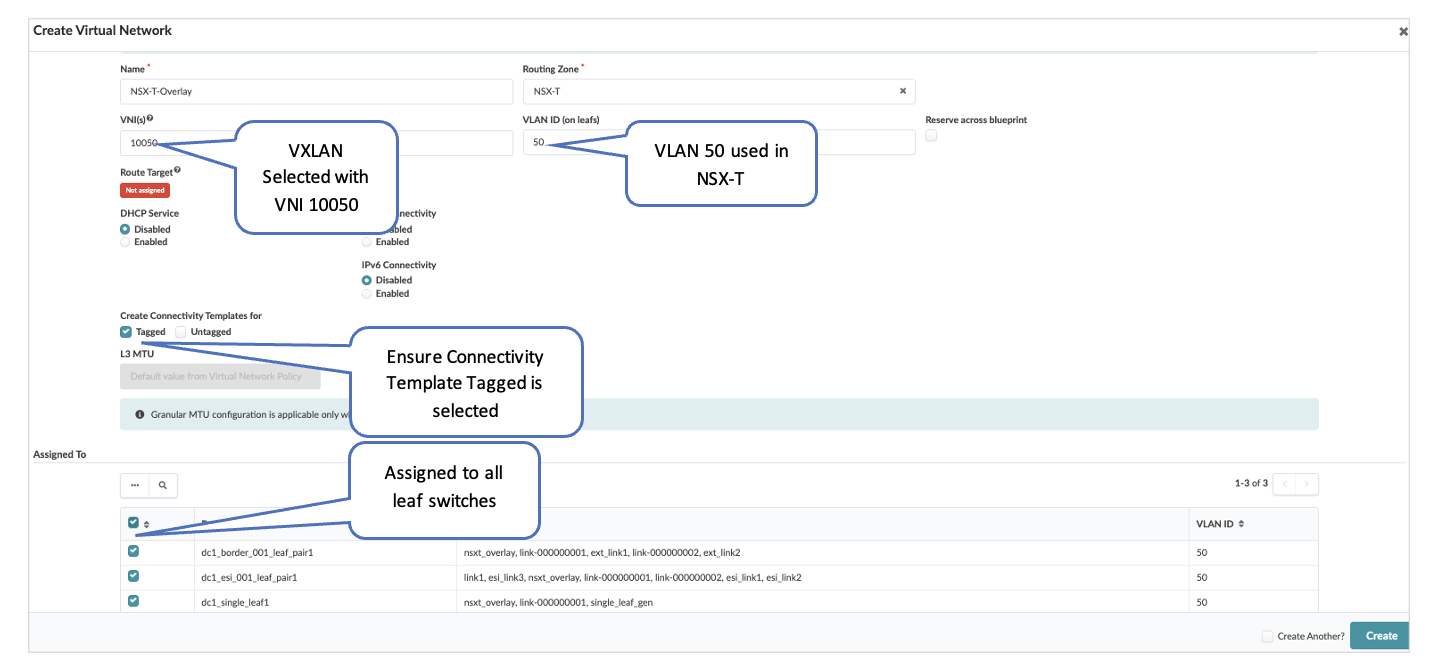The height and width of the screenshot is (672, 1442).
Task: Toggle the Tagged connectivity template checkbox
Action: coord(126,331)
